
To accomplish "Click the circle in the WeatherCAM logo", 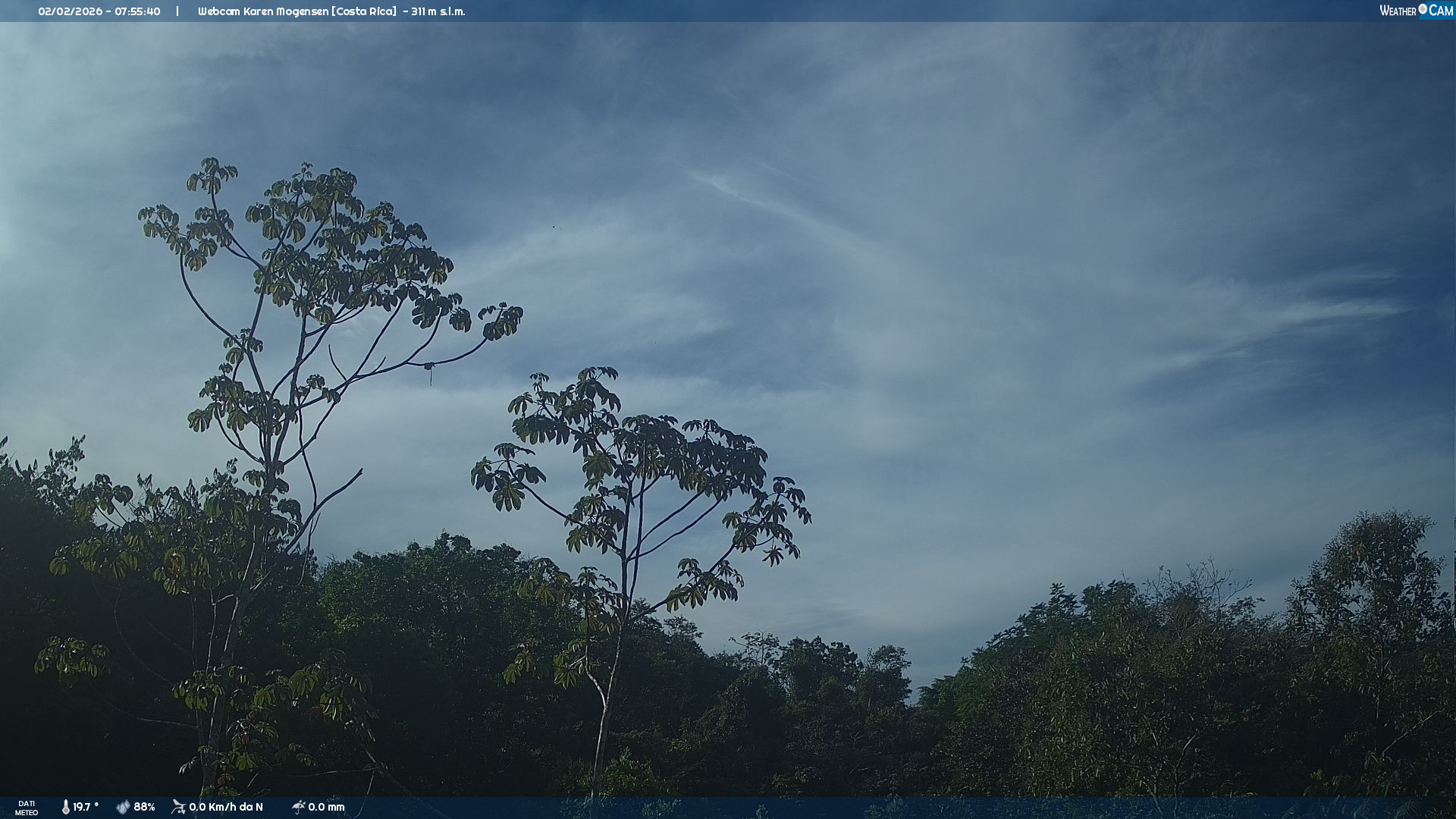I will point(1423,9).
